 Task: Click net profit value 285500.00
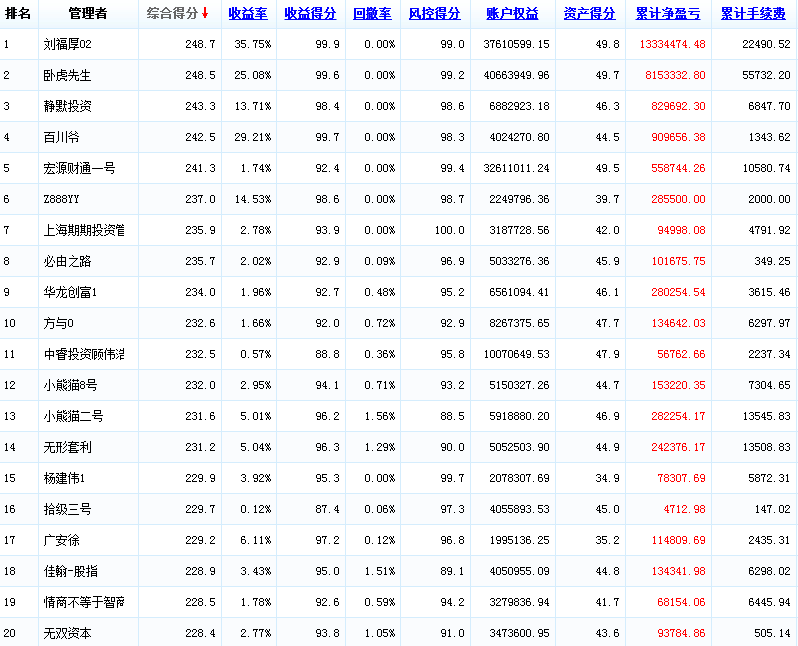pos(678,199)
